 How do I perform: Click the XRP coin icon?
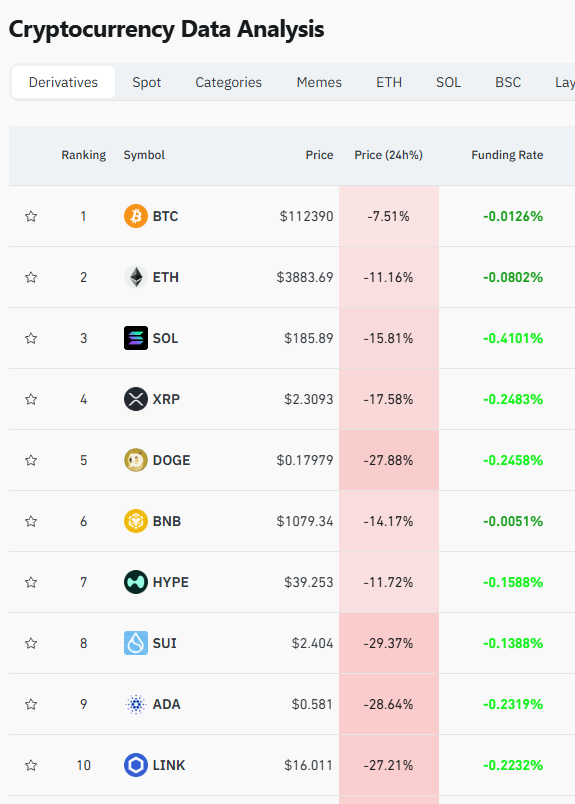coord(136,399)
